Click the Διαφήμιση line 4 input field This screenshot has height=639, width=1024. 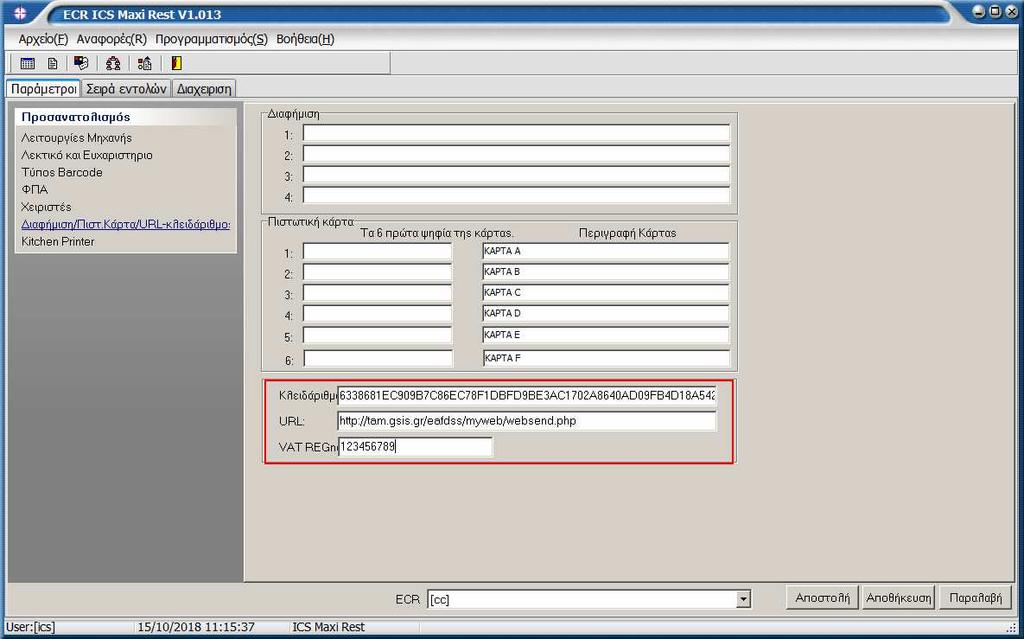click(516, 196)
